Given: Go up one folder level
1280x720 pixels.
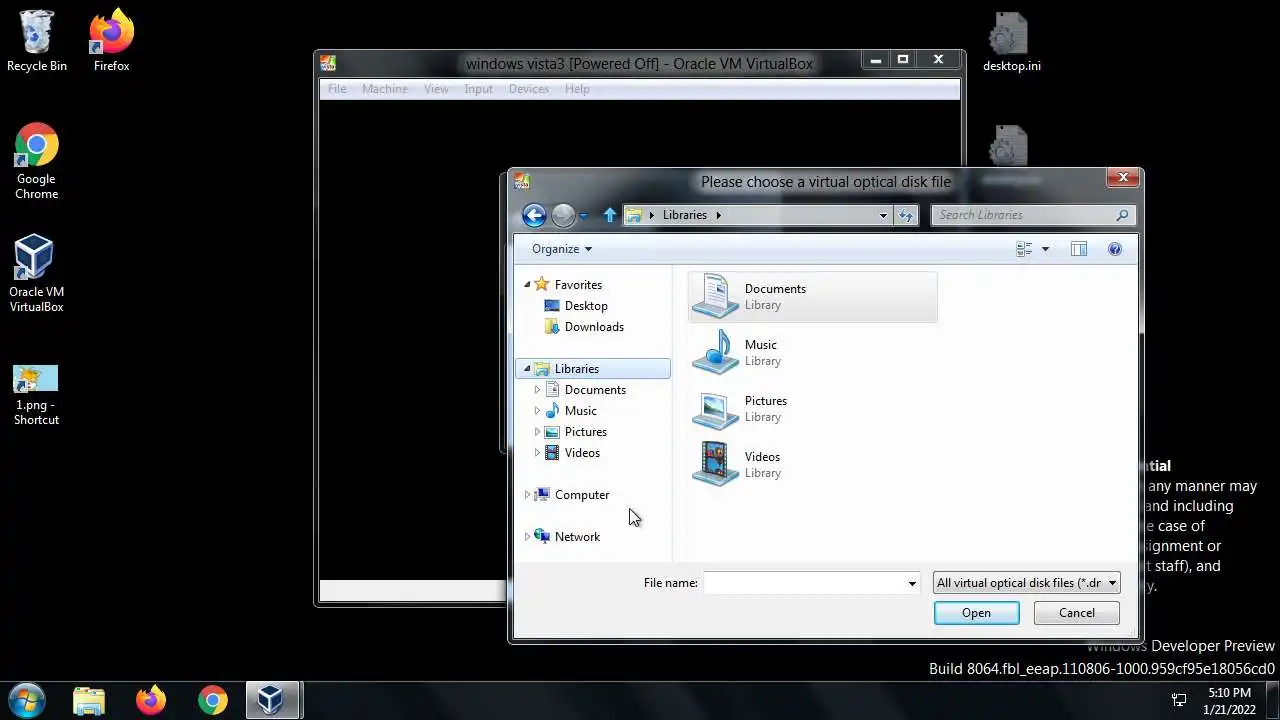Looking at the screenshot, I should pyautogui.click(x=610, y=215).
